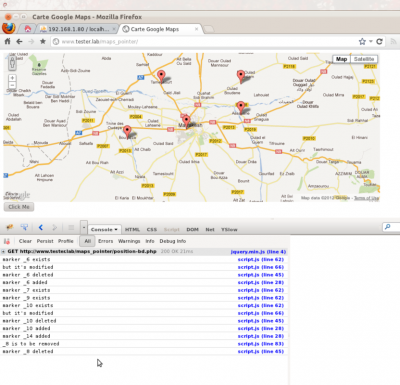This screenshot has width=400, height=385.
Task: Open the Terms of Use map link
Action: (366, 198)
